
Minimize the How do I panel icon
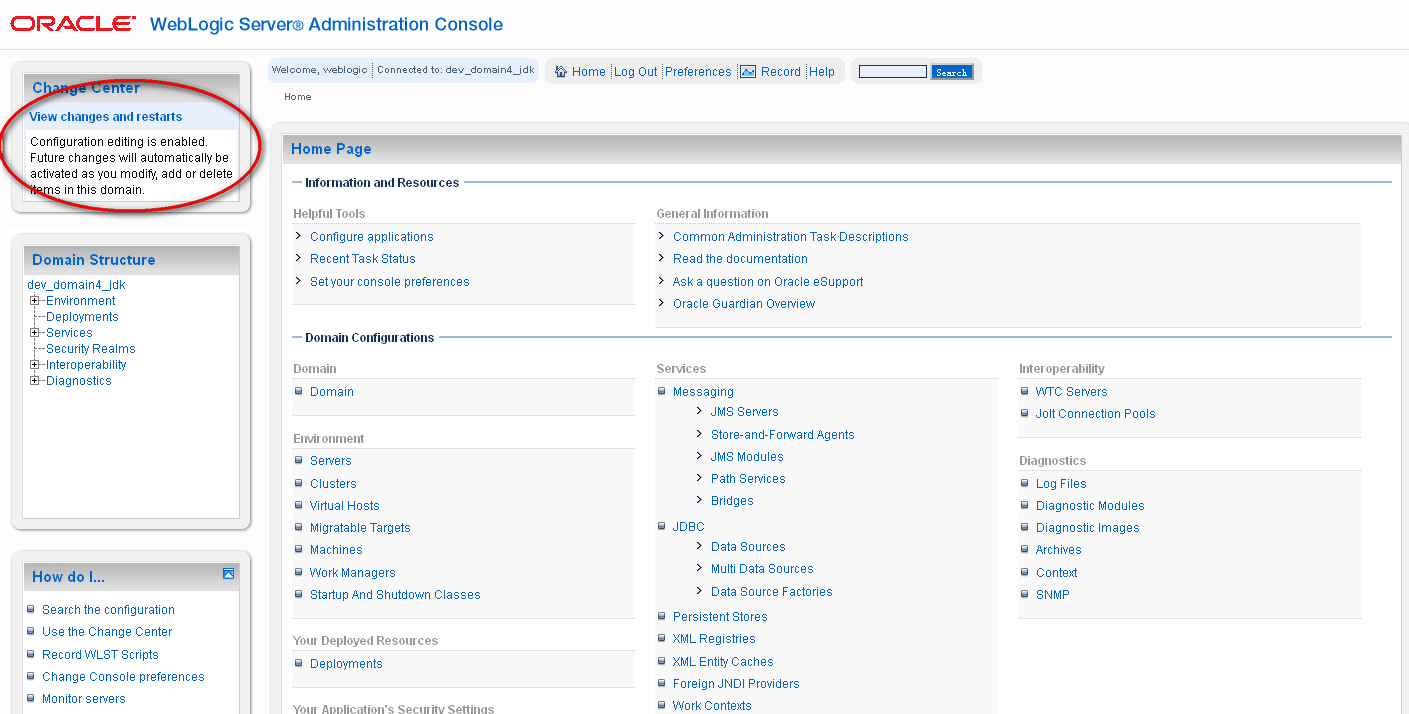[229, 574]
